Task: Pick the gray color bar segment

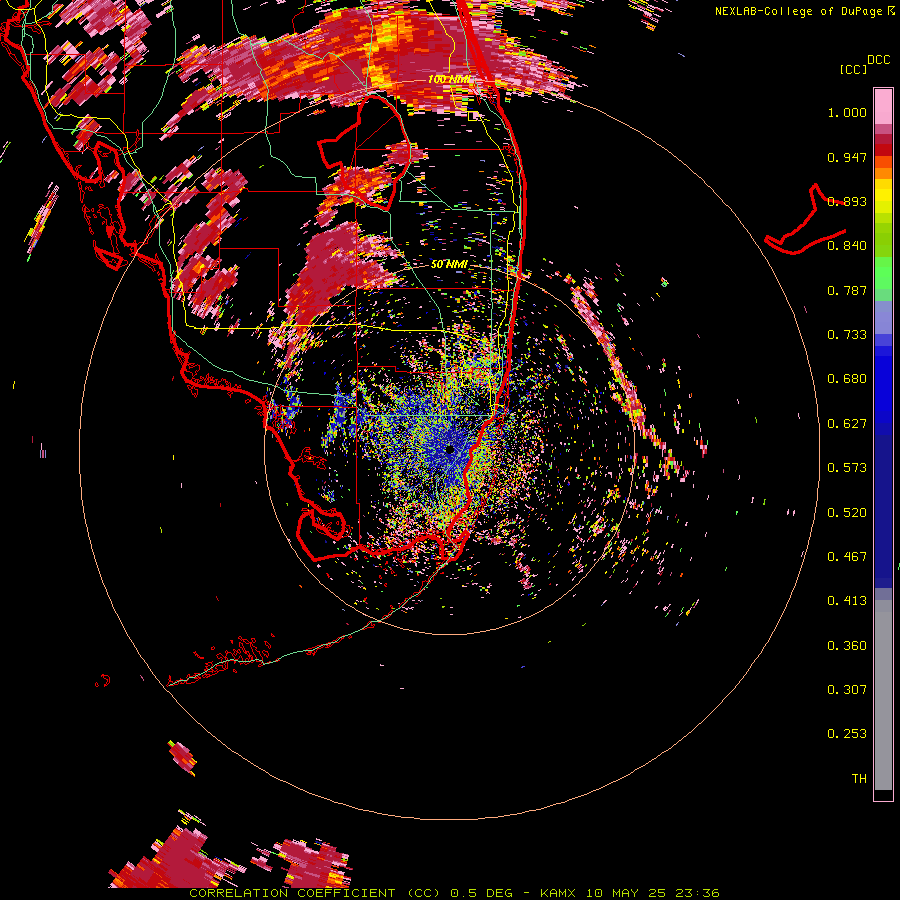Action: pos(883,695)
